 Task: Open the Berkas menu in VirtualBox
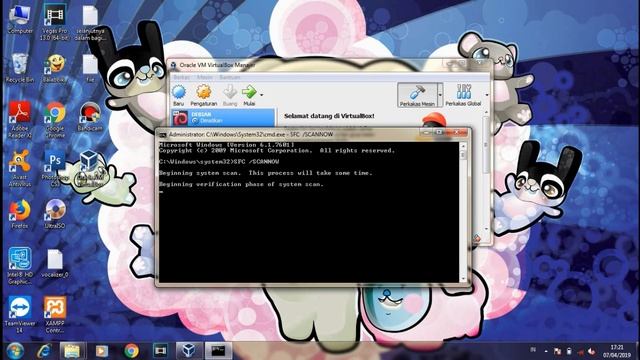[182, 77]
